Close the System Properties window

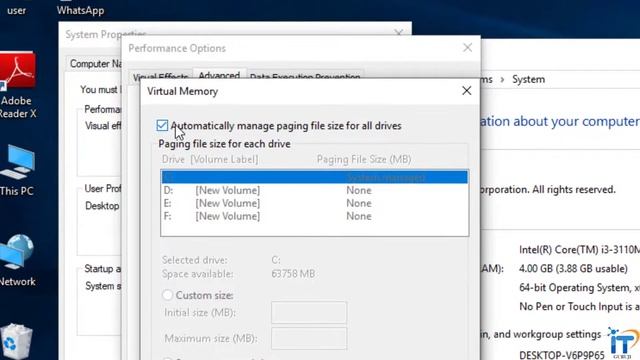pos(399,33)
